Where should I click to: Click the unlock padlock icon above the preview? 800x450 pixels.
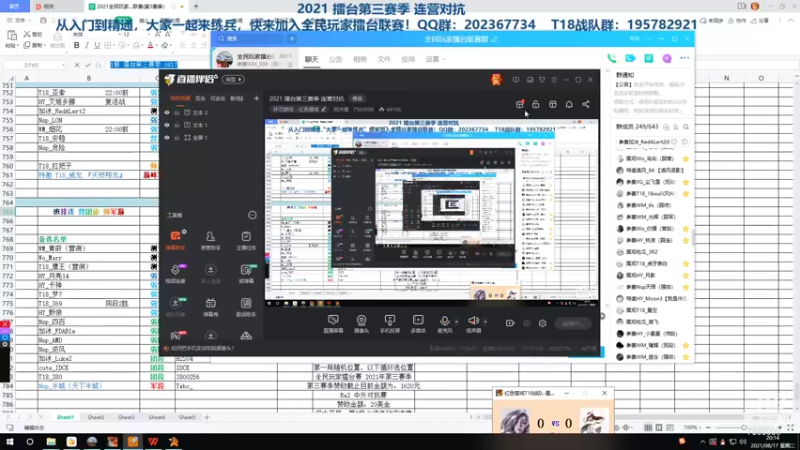[536, 104]
